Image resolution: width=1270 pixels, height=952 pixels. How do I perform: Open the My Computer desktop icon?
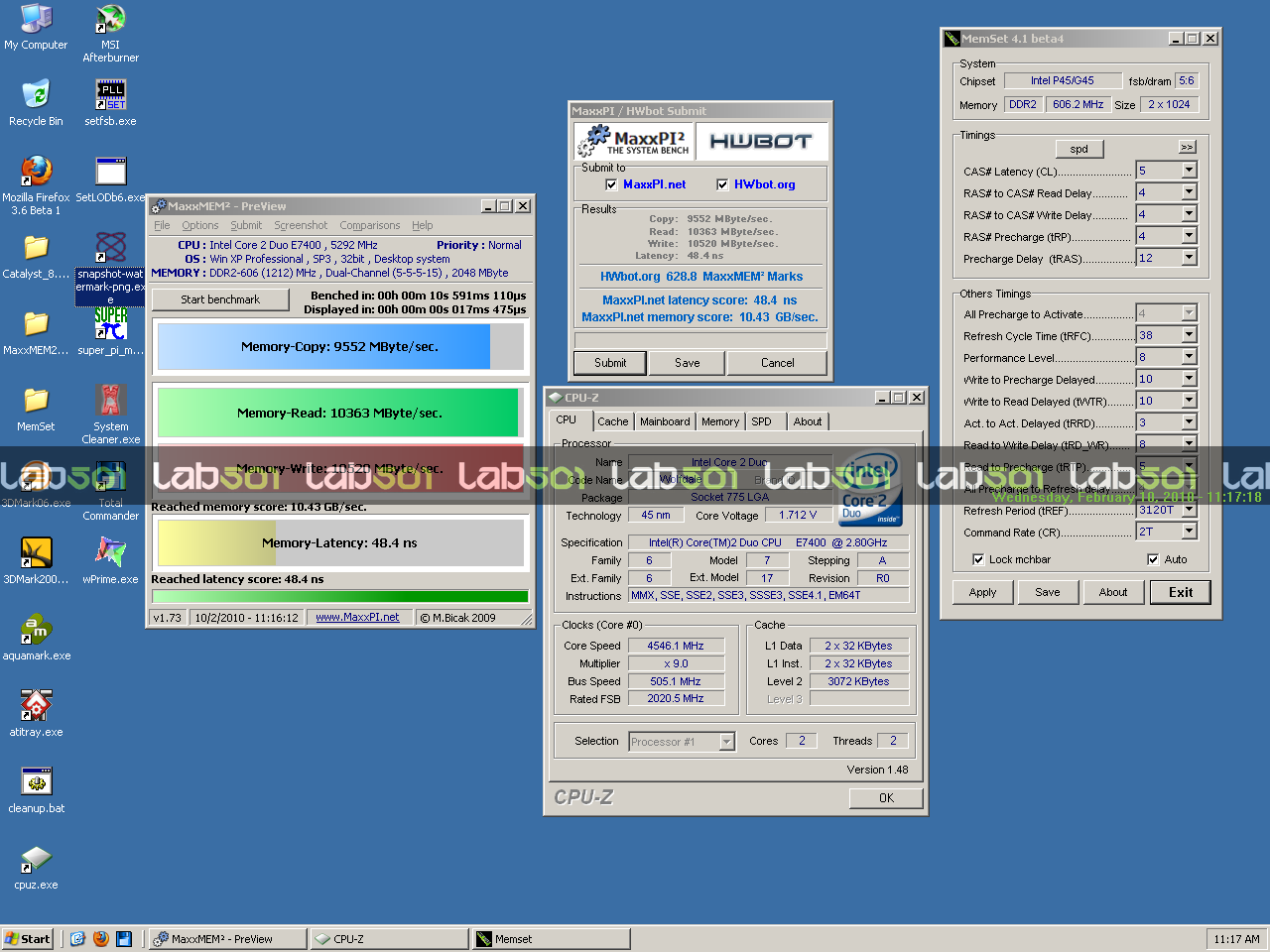click(x=36, y=27)
